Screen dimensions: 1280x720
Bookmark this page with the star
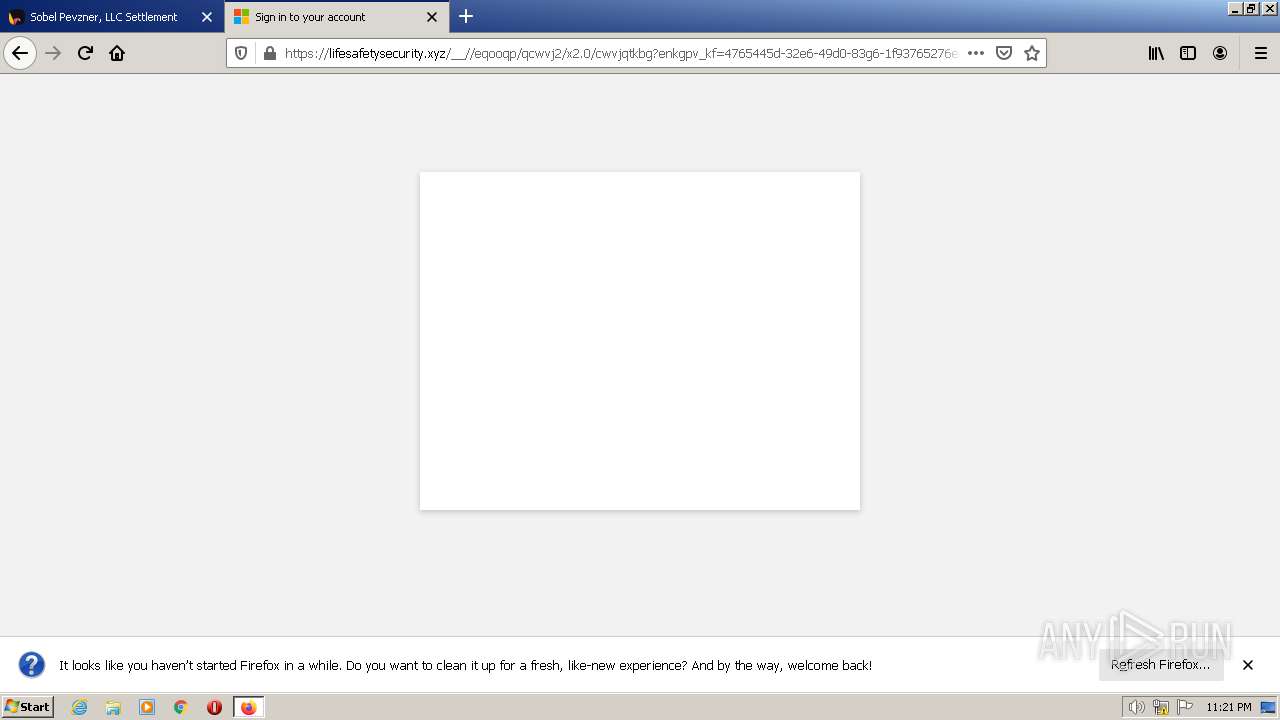click(1032, 53)
